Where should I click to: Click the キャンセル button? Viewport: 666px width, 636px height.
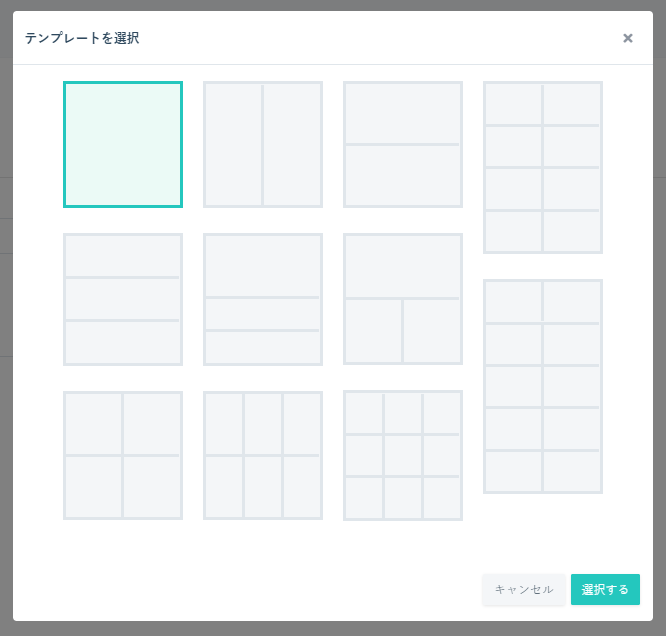pos(524,589)
